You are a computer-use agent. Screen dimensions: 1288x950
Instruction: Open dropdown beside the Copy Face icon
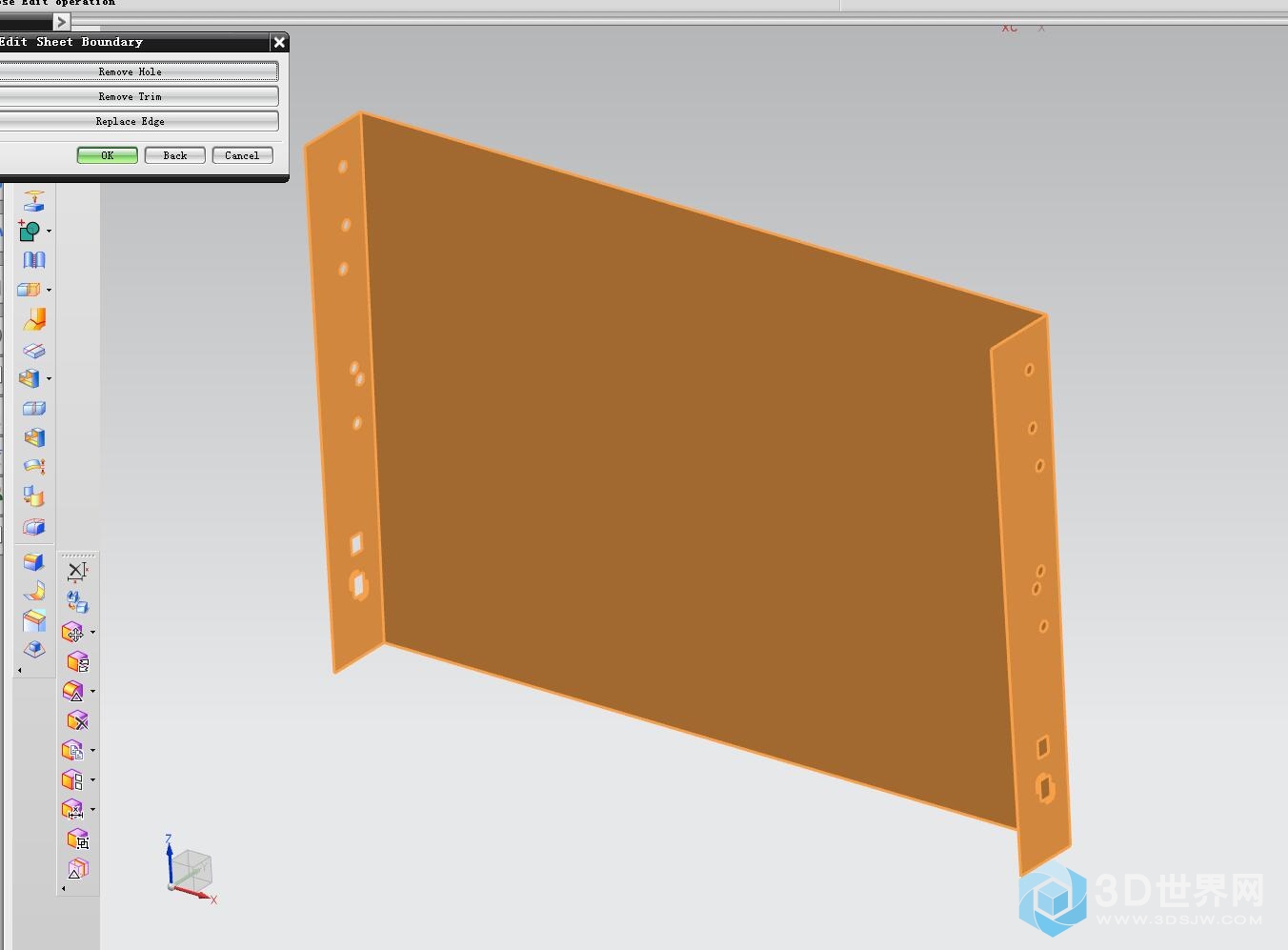coord(92,750)
